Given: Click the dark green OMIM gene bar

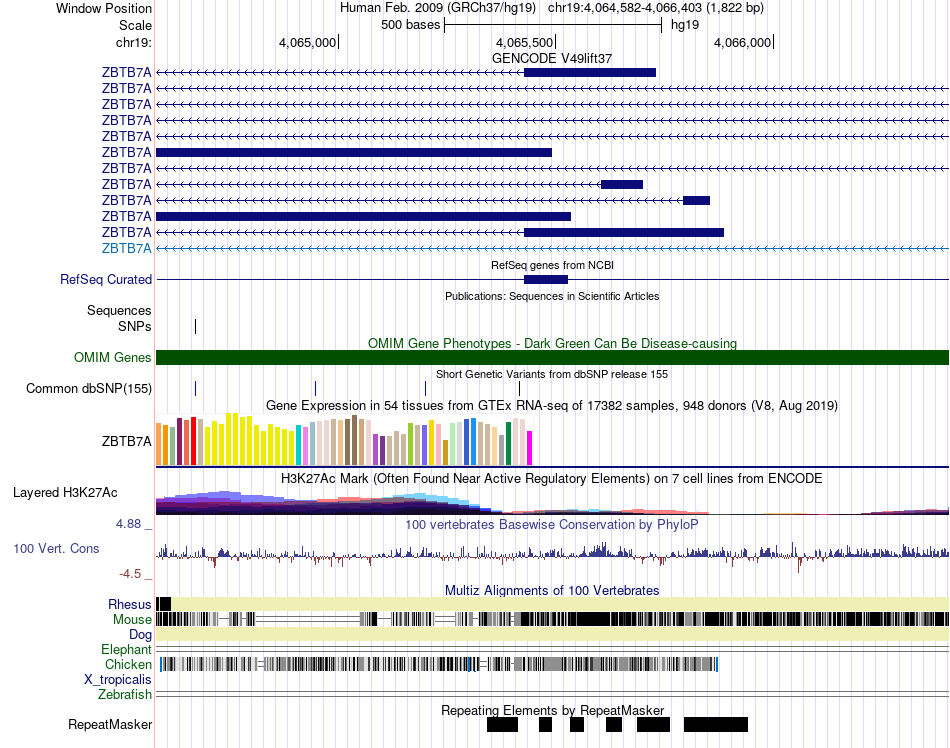Looking at the screenshot, I should coord(552,357).
